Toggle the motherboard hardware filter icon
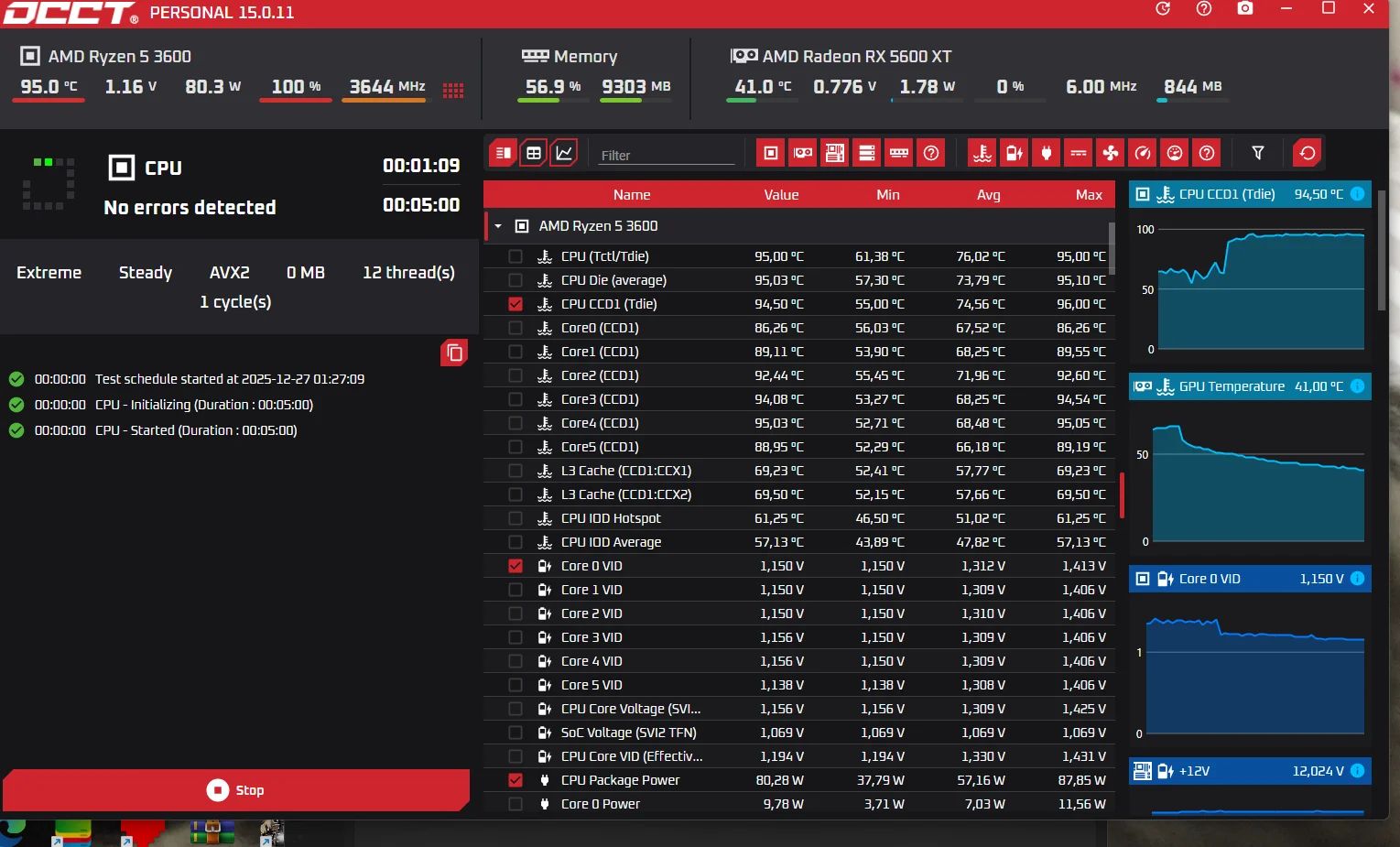Screen dimensions: 1400x847 point(835,153)
